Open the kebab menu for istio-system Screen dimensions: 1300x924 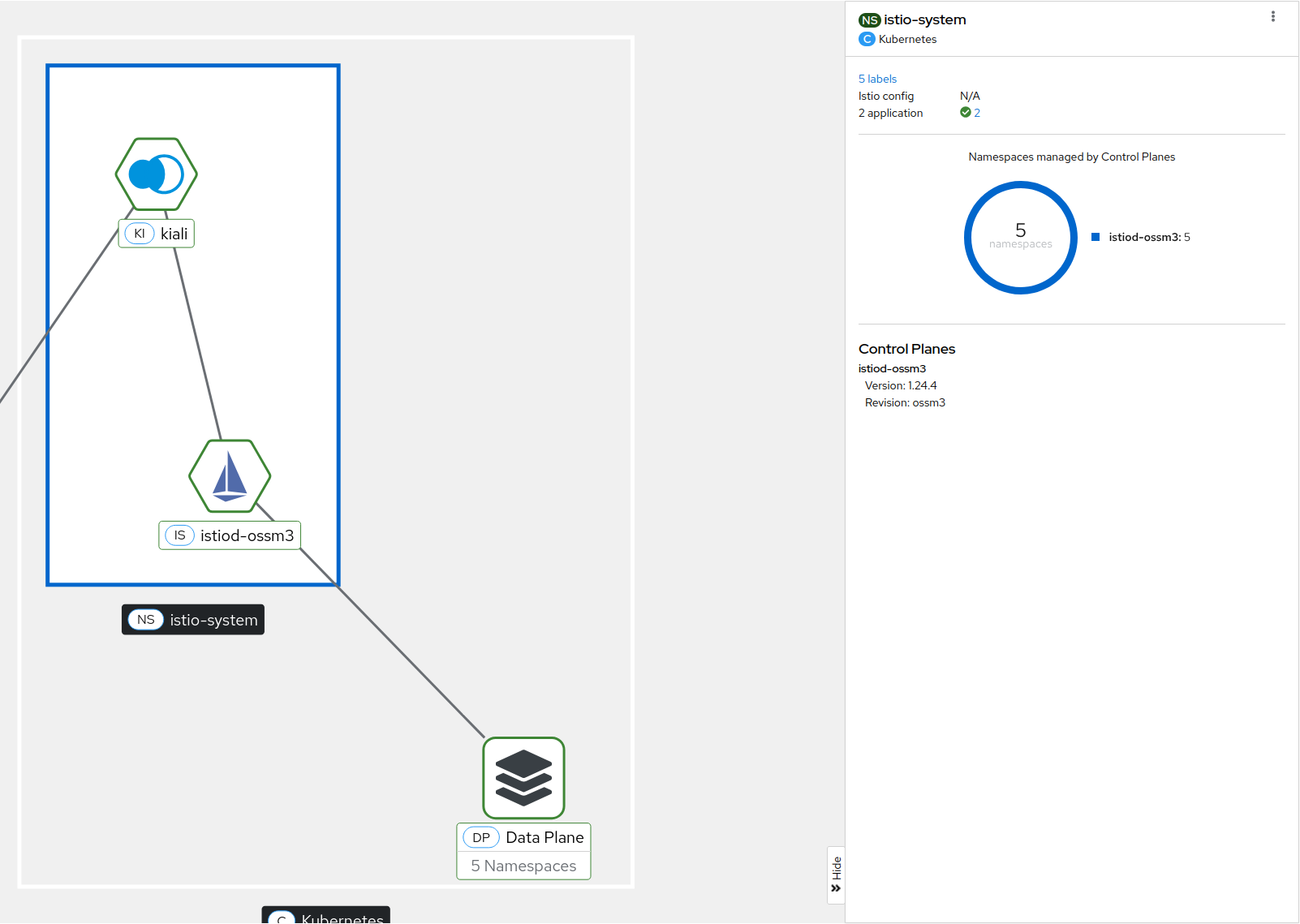pos(1272,17)
